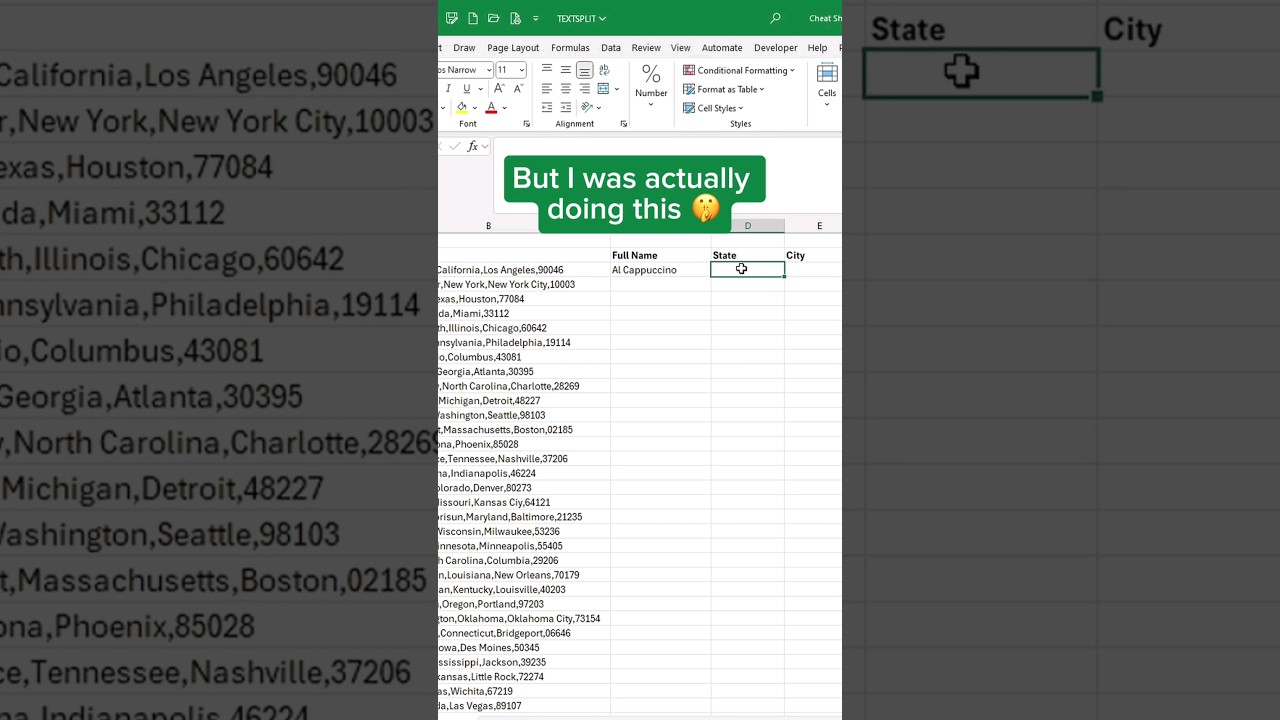Viewport: 1280px width, 720px height.
Task: Click the Save icon in the title bar
Action: point(452,18)
